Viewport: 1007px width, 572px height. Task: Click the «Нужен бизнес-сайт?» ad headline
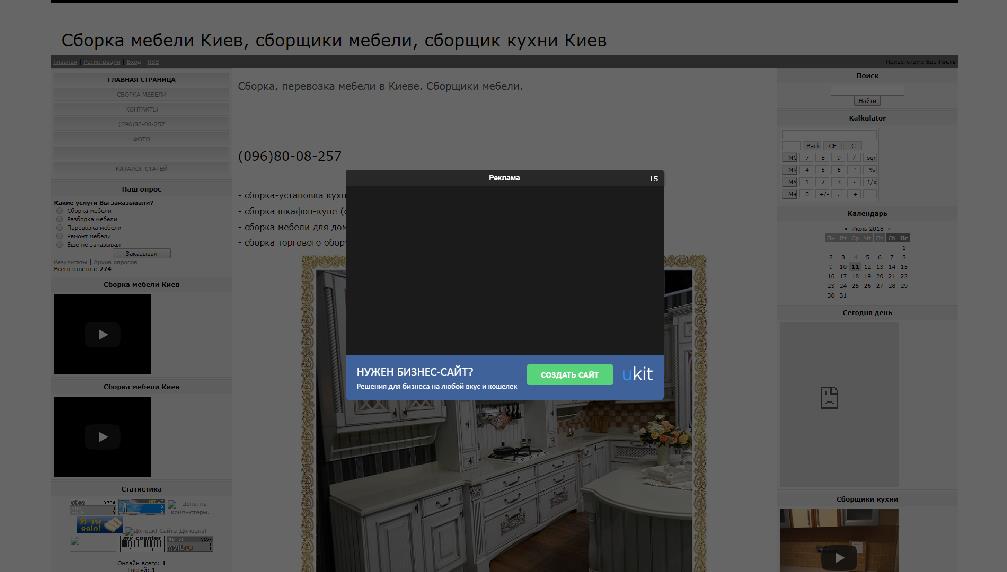(x=415, y=372)
